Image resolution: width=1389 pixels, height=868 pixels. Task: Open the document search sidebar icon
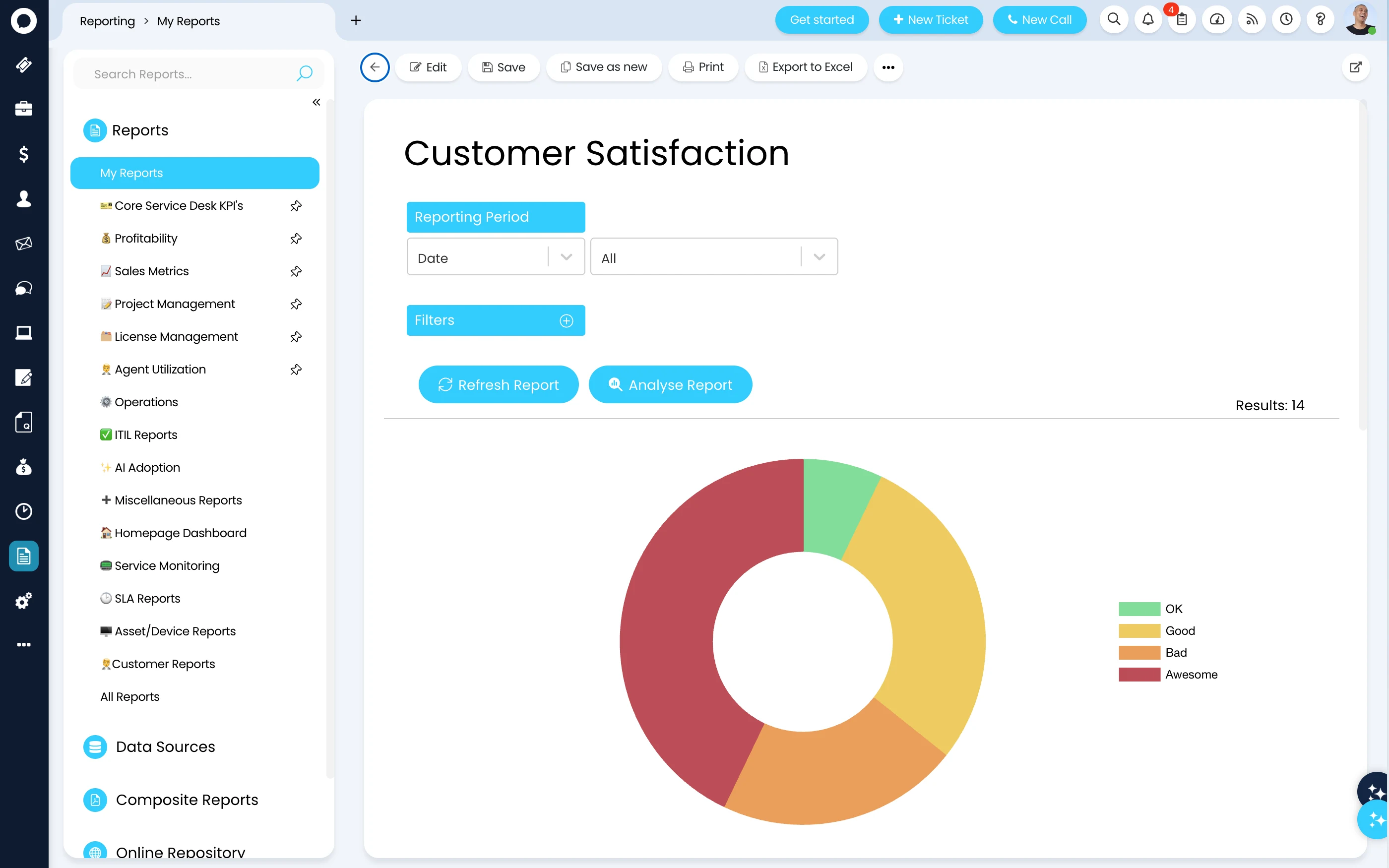23,422
